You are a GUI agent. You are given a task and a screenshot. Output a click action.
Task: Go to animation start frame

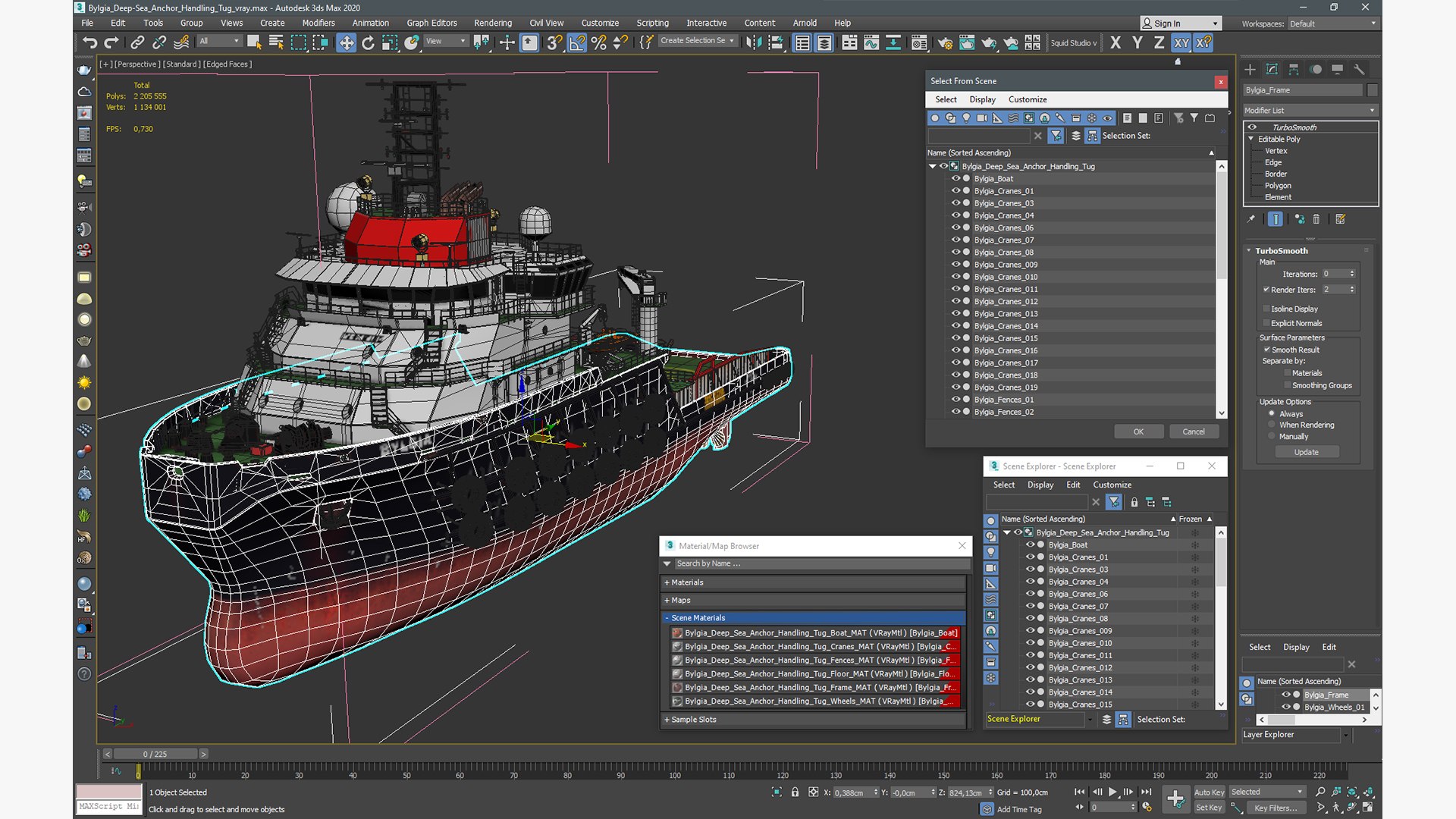coord(1080,792)
